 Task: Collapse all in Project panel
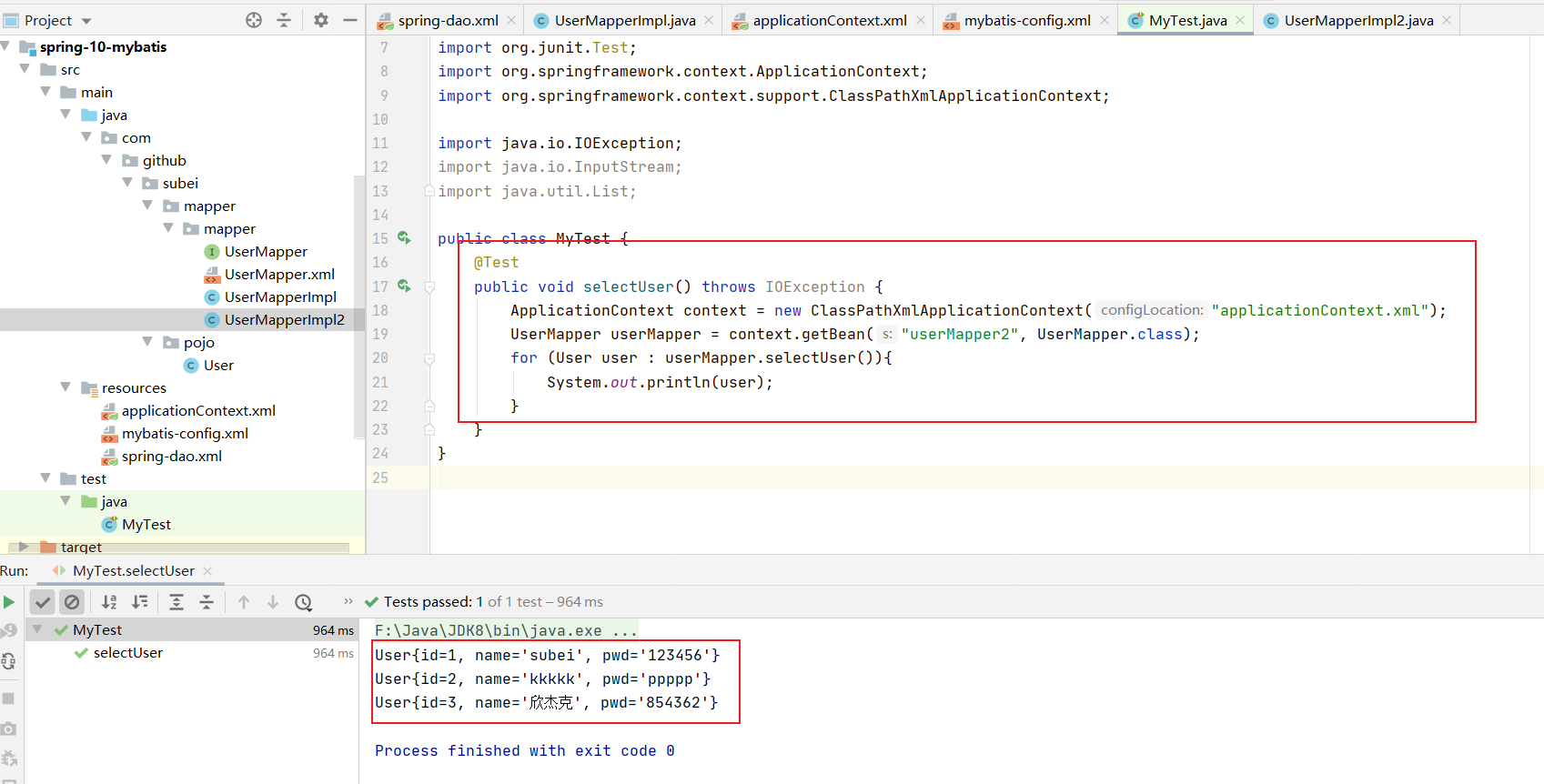(x=284, y=20)
